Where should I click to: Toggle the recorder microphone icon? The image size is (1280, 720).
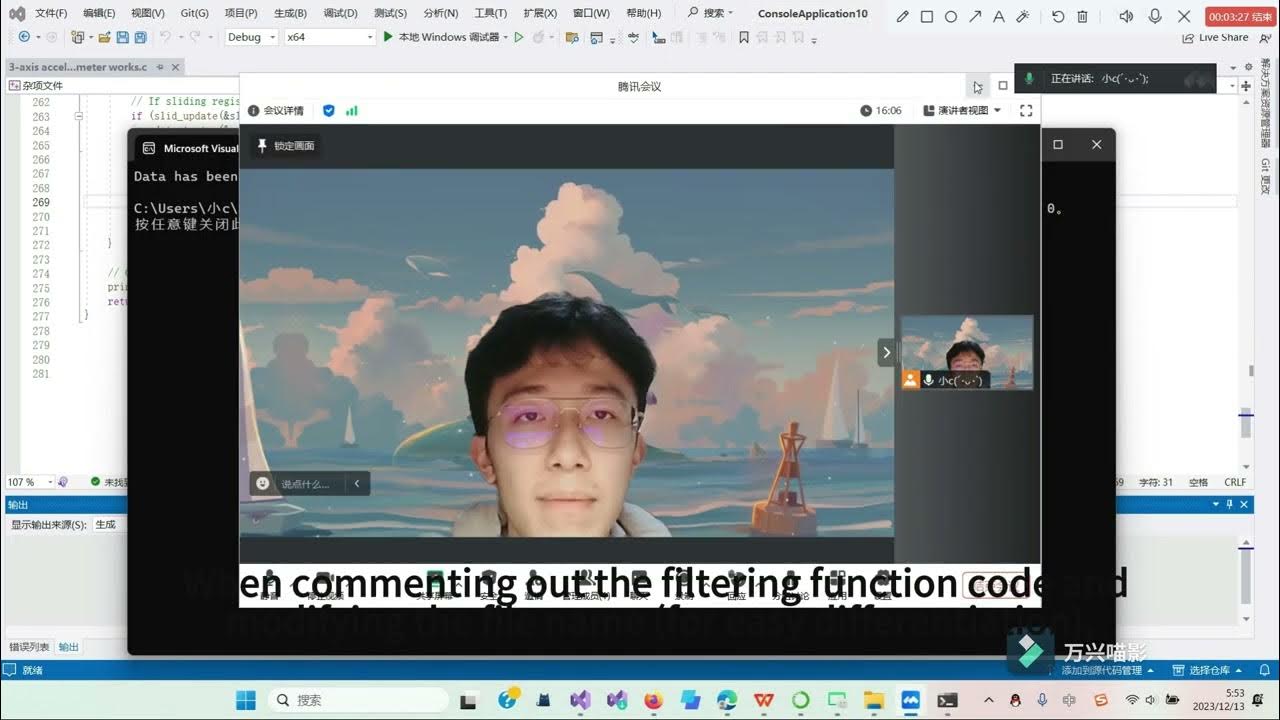pos(1155,16)
